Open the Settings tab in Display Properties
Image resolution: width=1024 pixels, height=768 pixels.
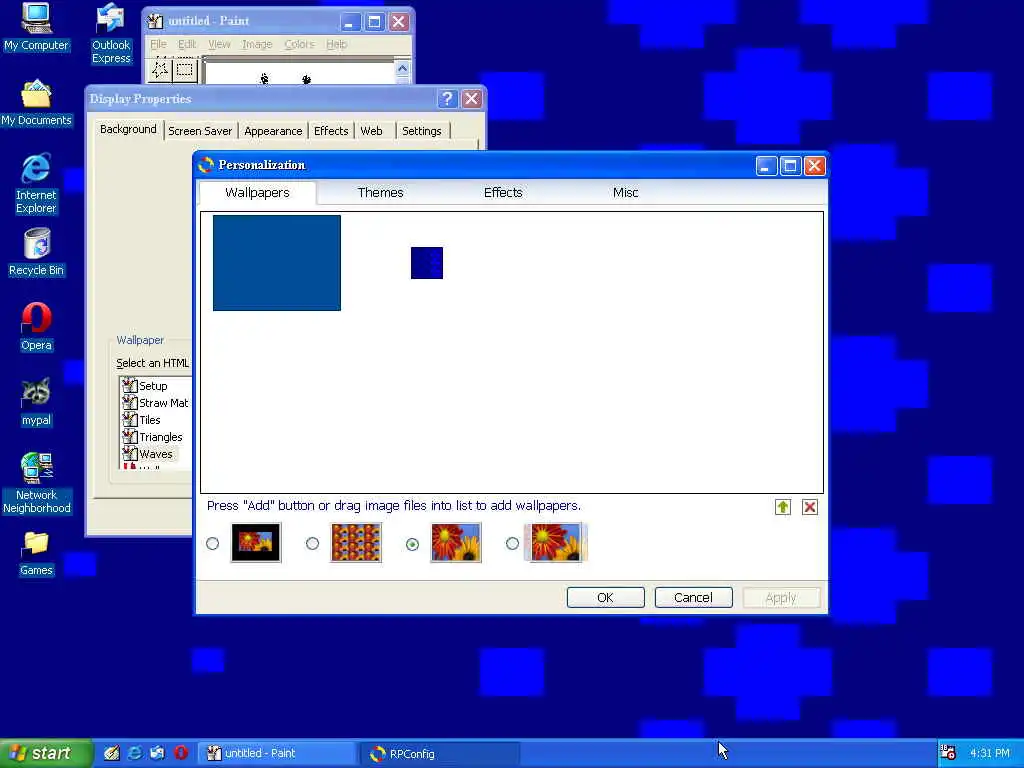tap(421, 131)
